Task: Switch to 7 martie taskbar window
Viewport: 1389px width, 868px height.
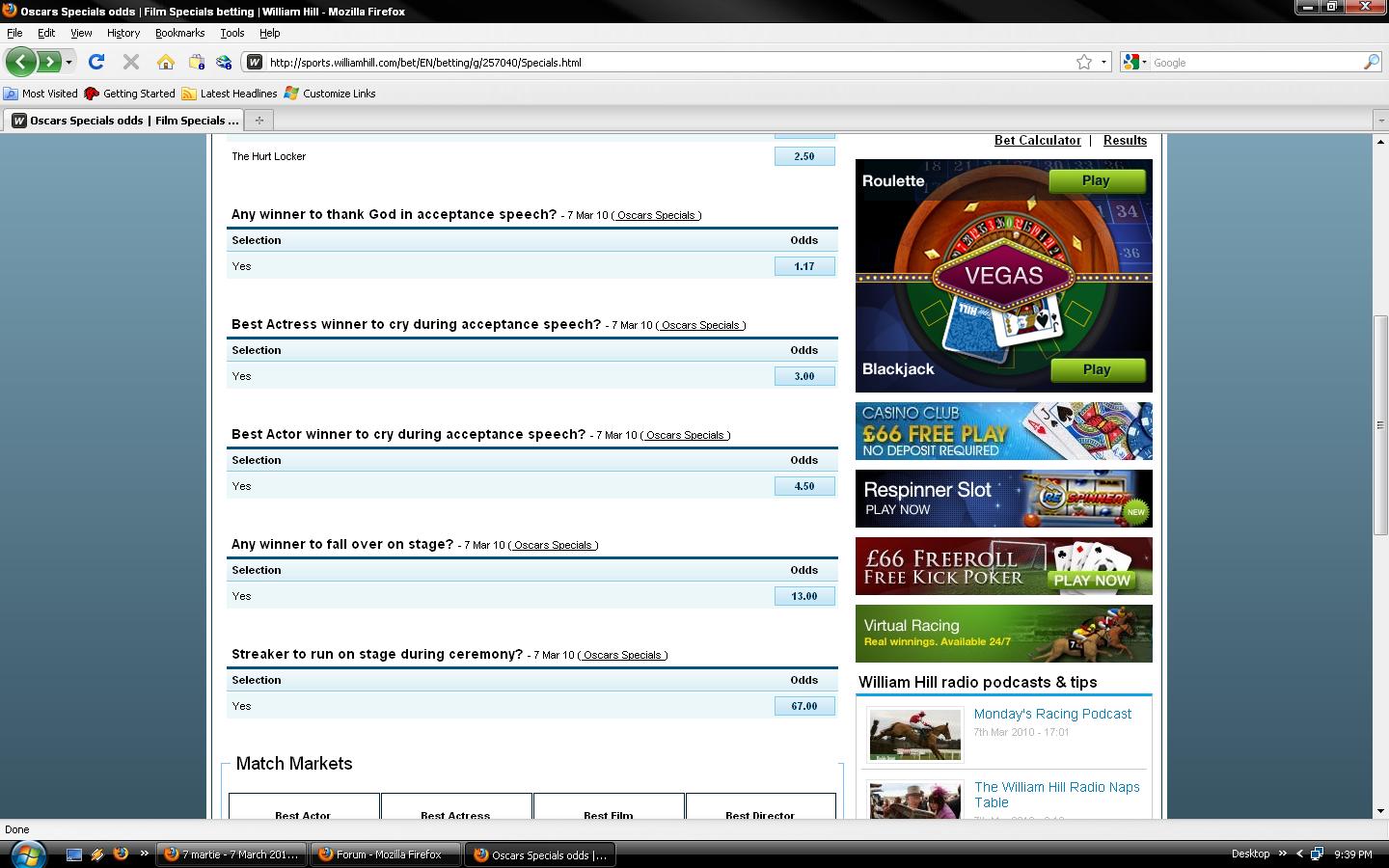Action: [x=231, y=854]
